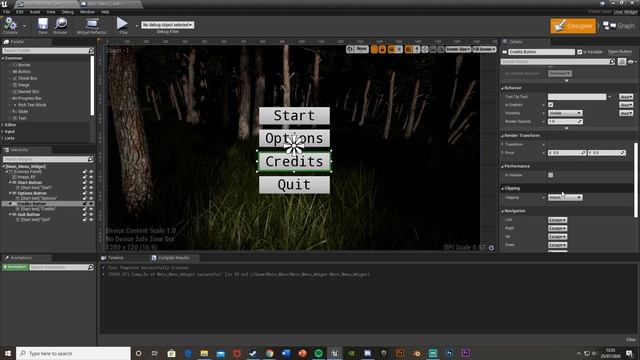Open the Visibility dropdown in Behavior

coord(565,113)
